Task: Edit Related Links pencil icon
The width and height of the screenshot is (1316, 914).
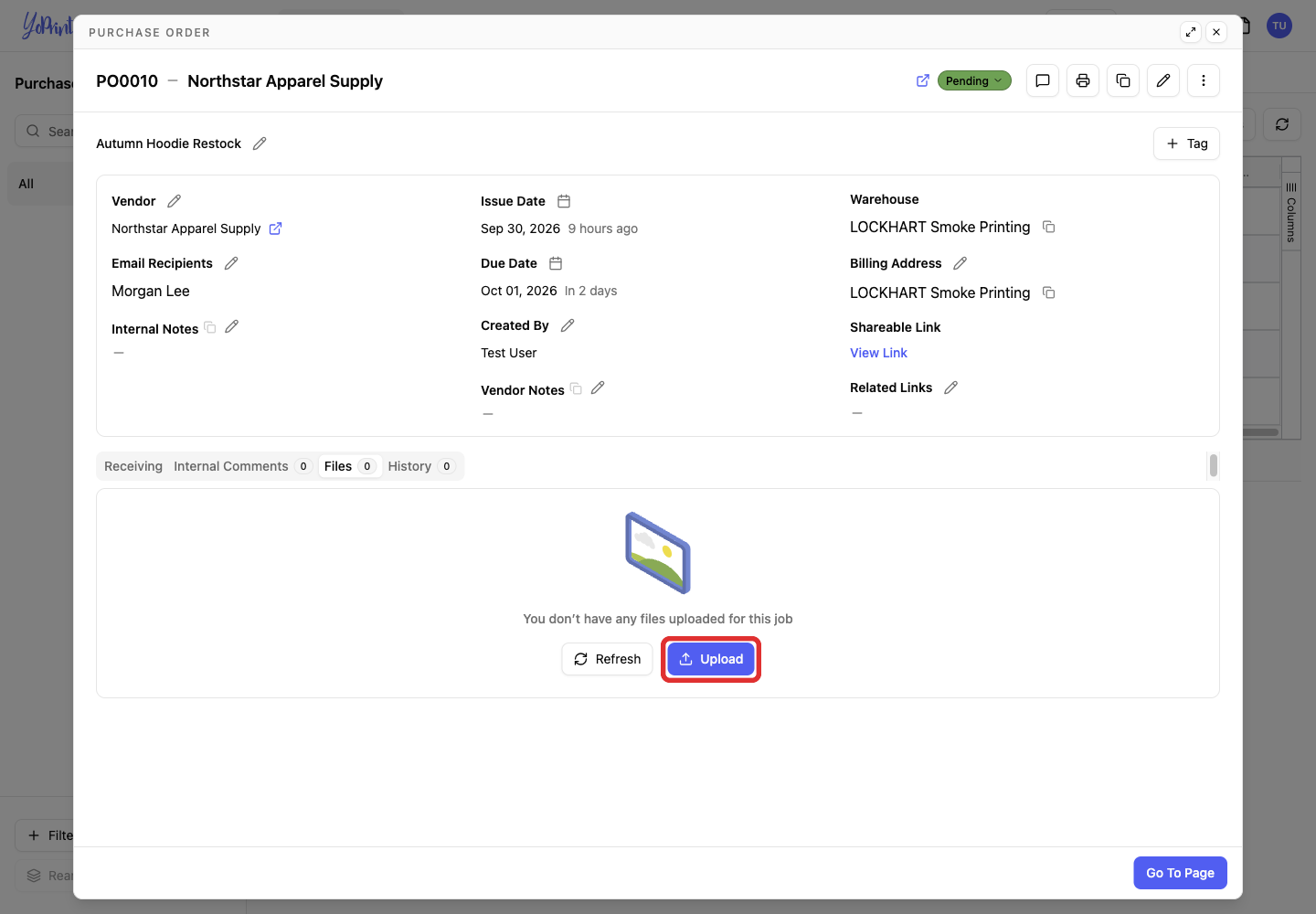Action: pos(950,388)
